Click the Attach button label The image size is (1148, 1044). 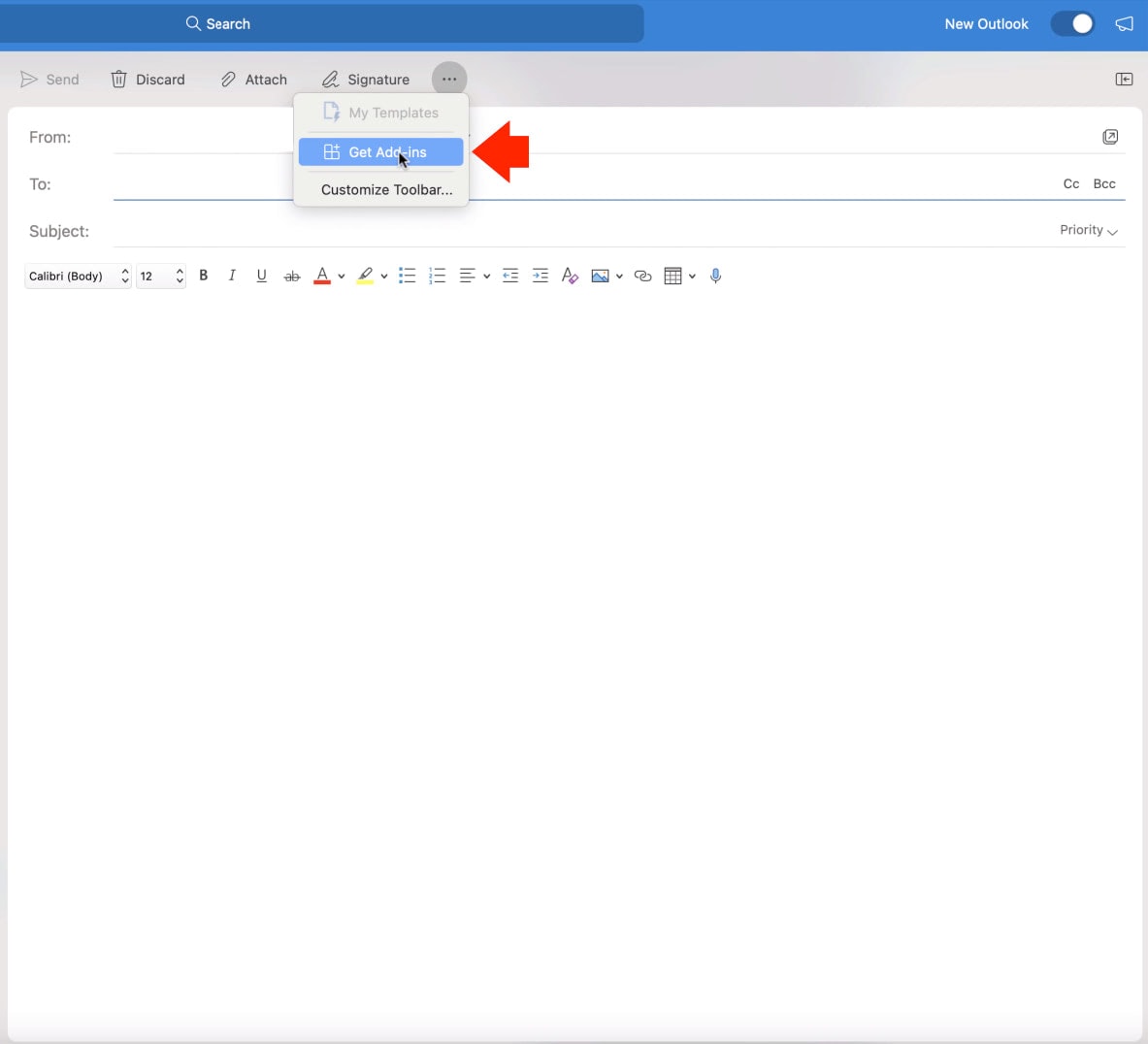(266, 79)
